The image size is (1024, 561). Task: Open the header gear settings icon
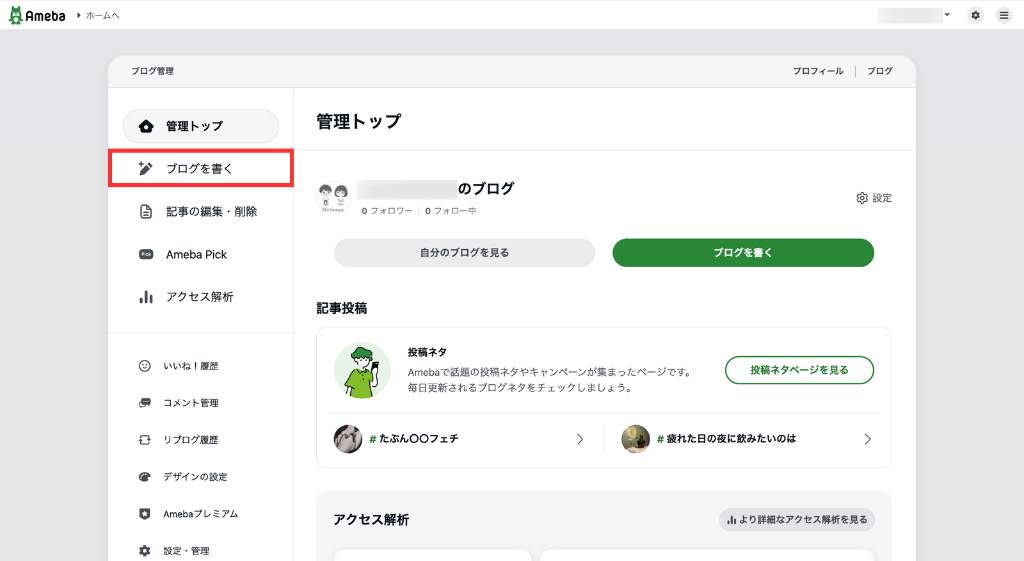click(975, 15)
